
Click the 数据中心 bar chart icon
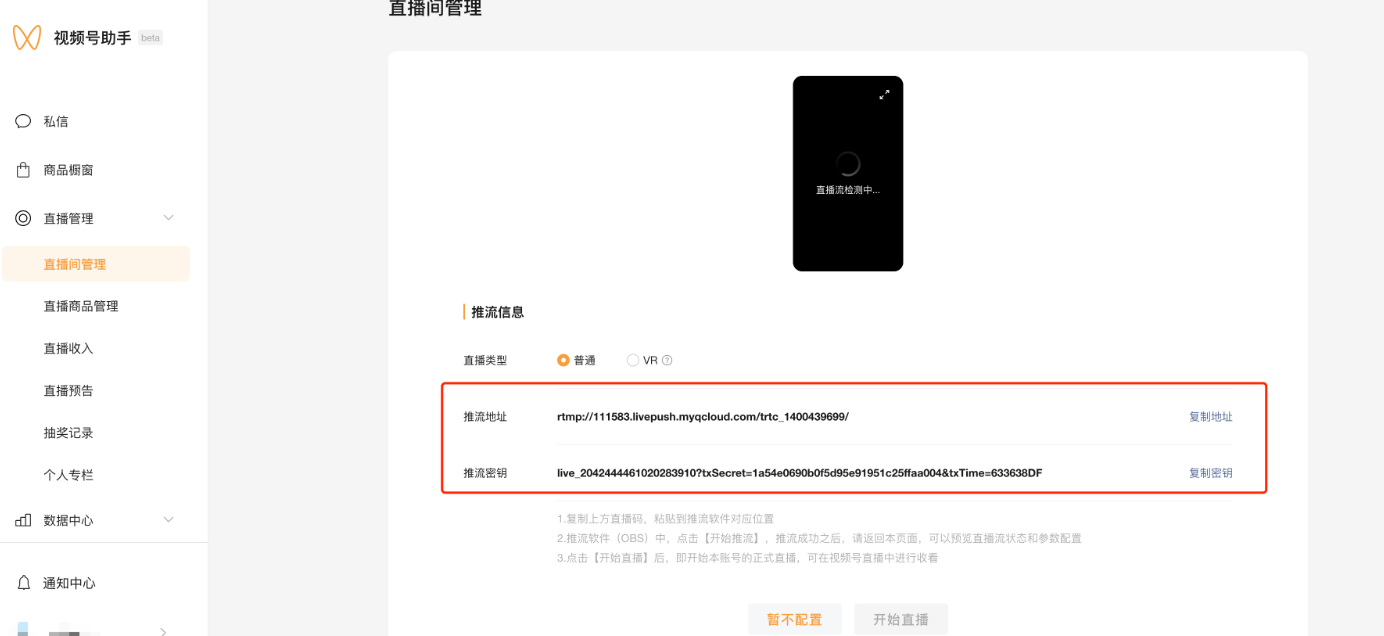point(23,520)
